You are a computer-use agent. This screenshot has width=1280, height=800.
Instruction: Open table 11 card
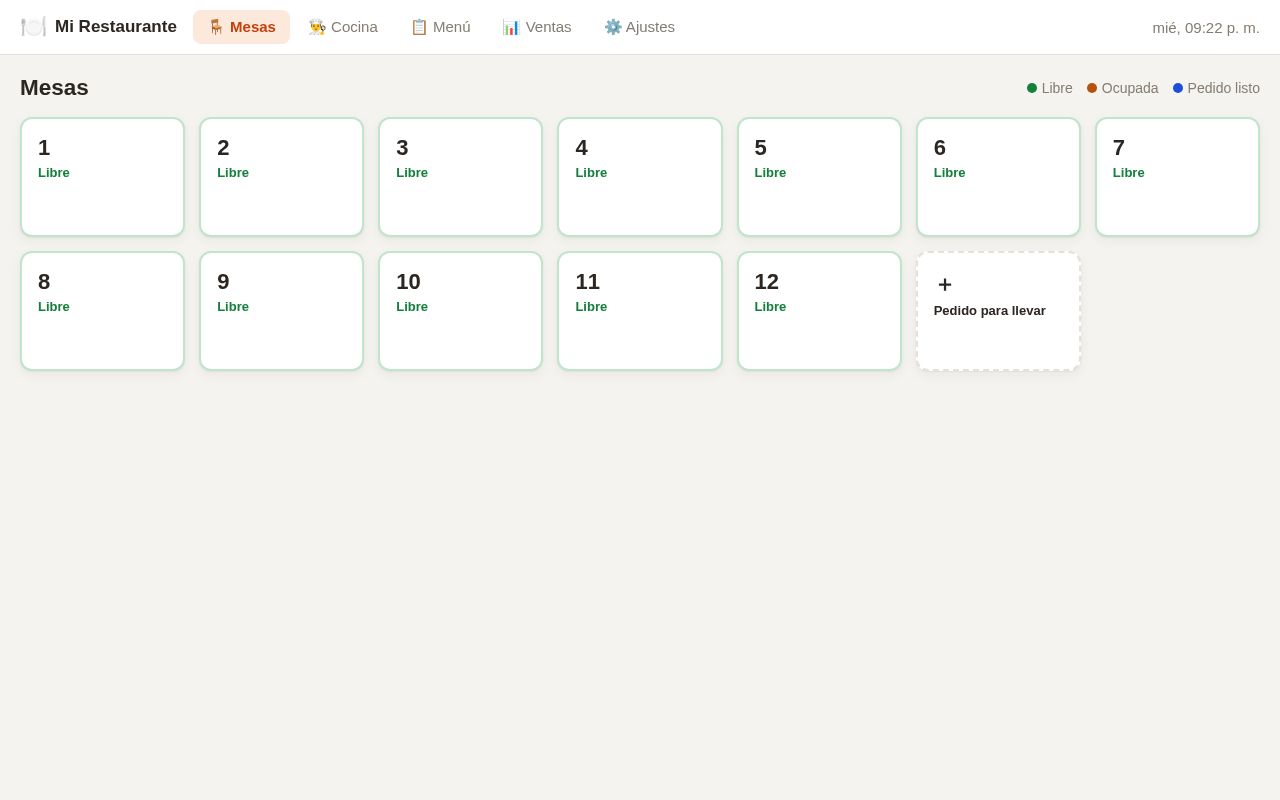tap(640, 311)
